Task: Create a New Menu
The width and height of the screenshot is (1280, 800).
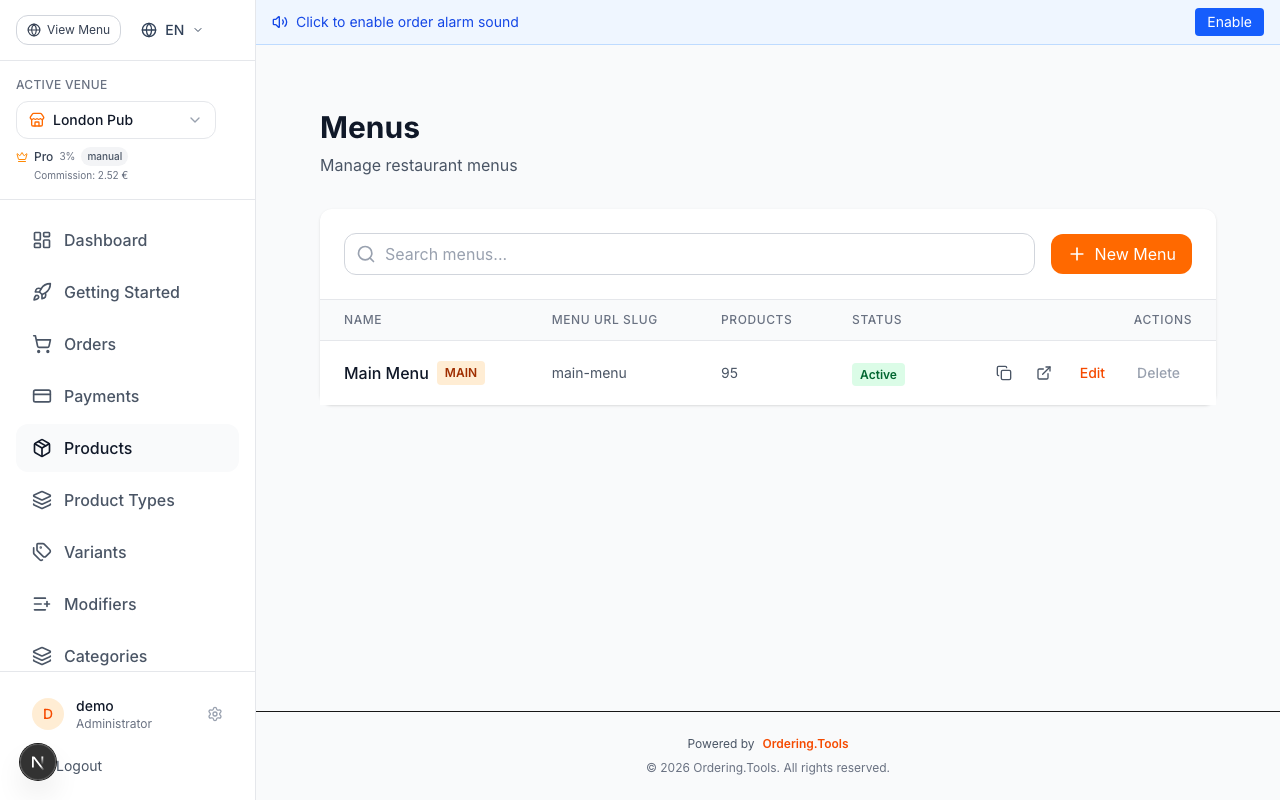Action: (1121, 254)
